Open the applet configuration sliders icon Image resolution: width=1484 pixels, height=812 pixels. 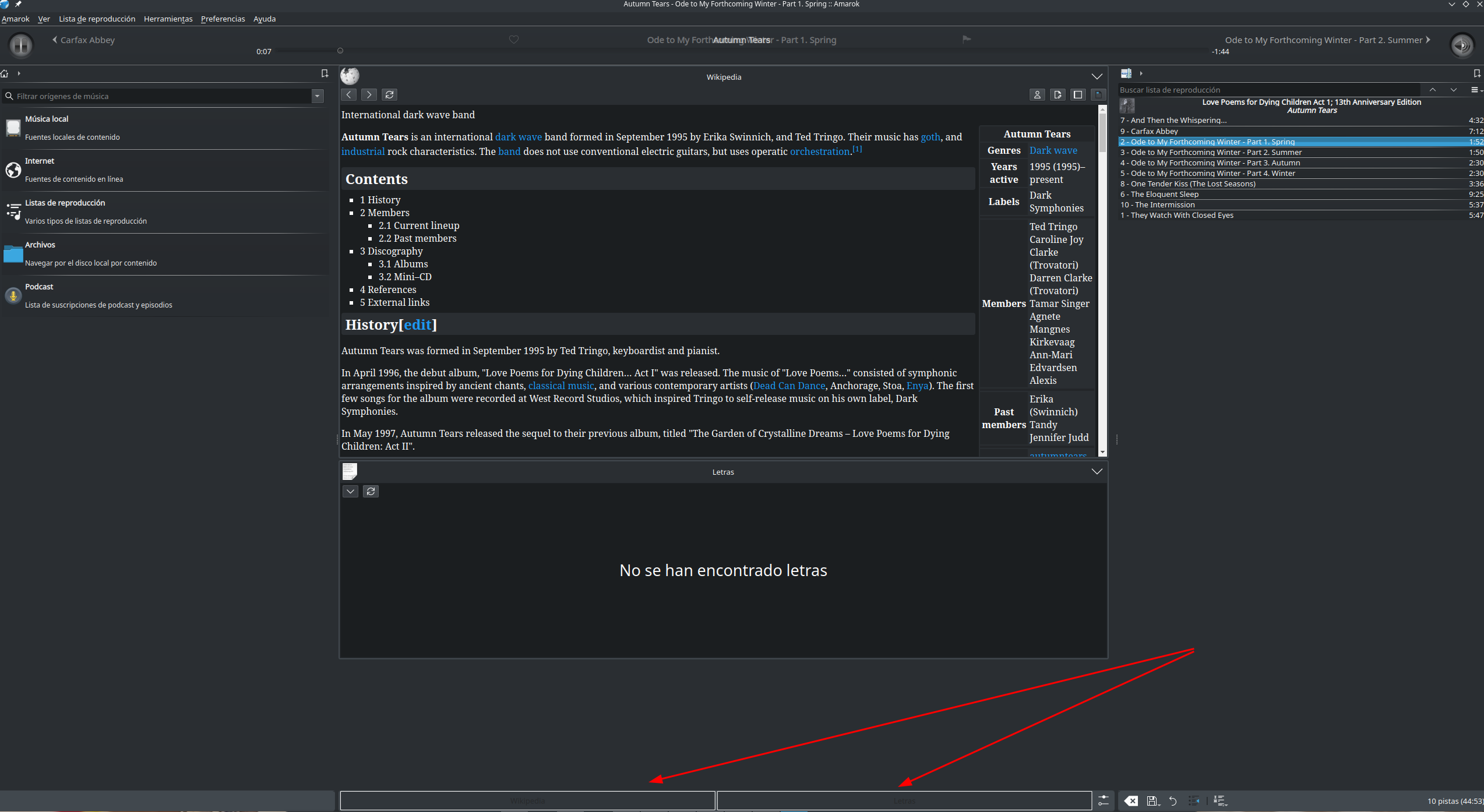[x=1104, y=800]
